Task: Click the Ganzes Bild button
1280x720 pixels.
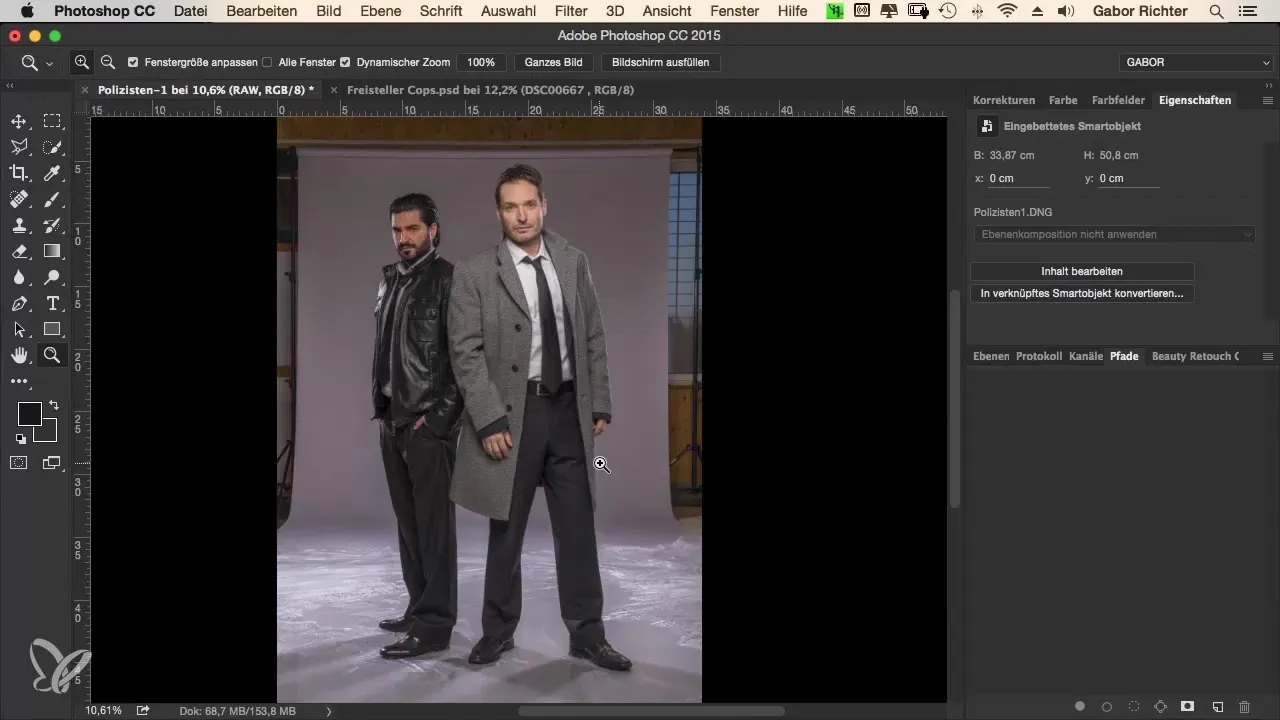Action: pos(553,62)
